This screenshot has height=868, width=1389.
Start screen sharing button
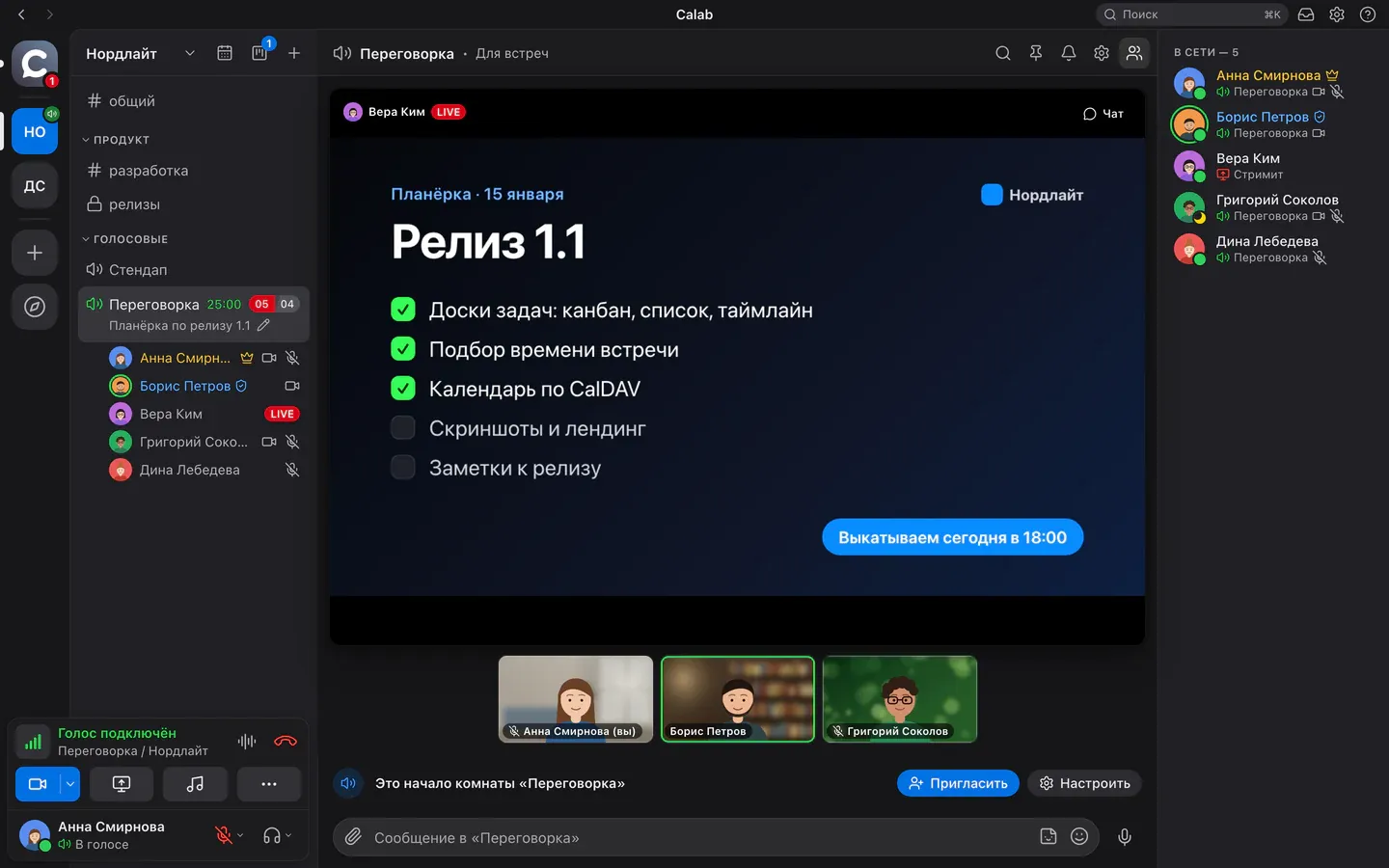[122, 784]
